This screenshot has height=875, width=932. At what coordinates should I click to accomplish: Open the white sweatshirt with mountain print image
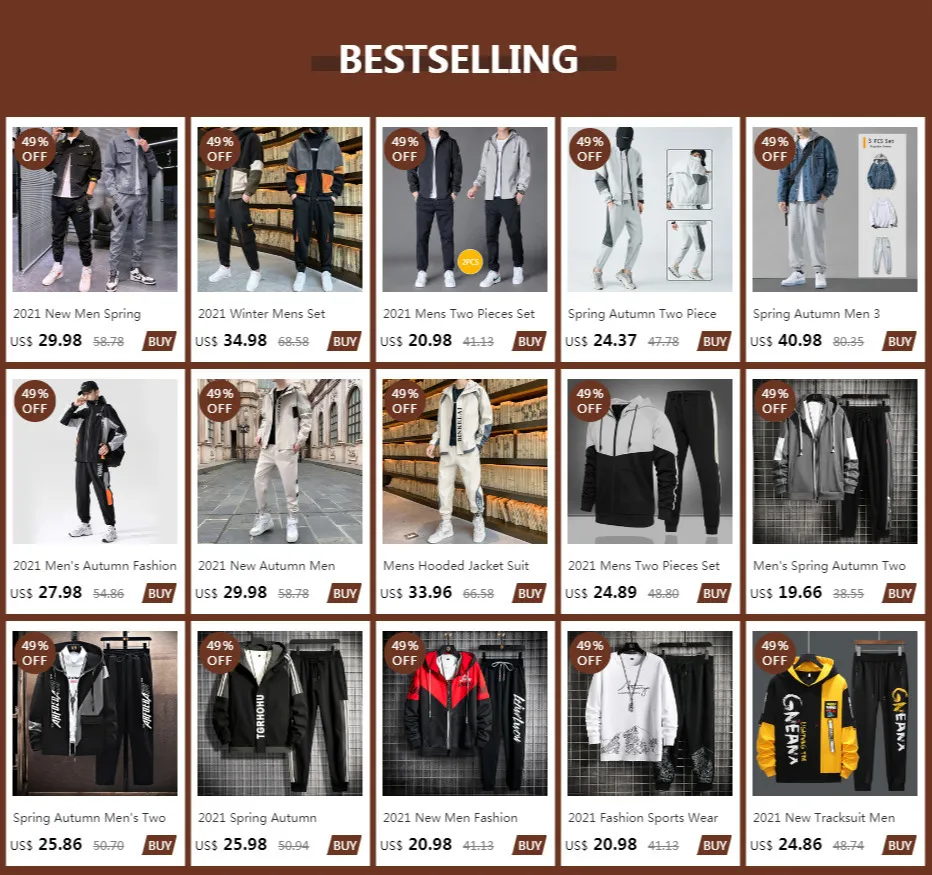pyautogui.click(x=650, y=713)
